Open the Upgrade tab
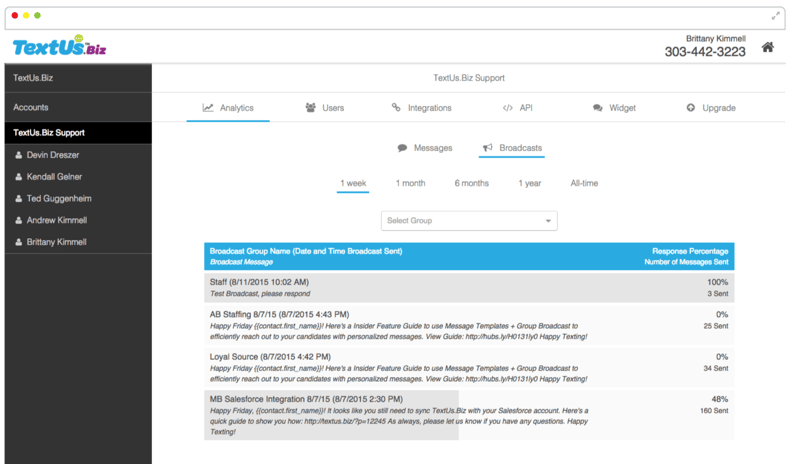Viewport: 790px width, 464px height. (711, 108)
